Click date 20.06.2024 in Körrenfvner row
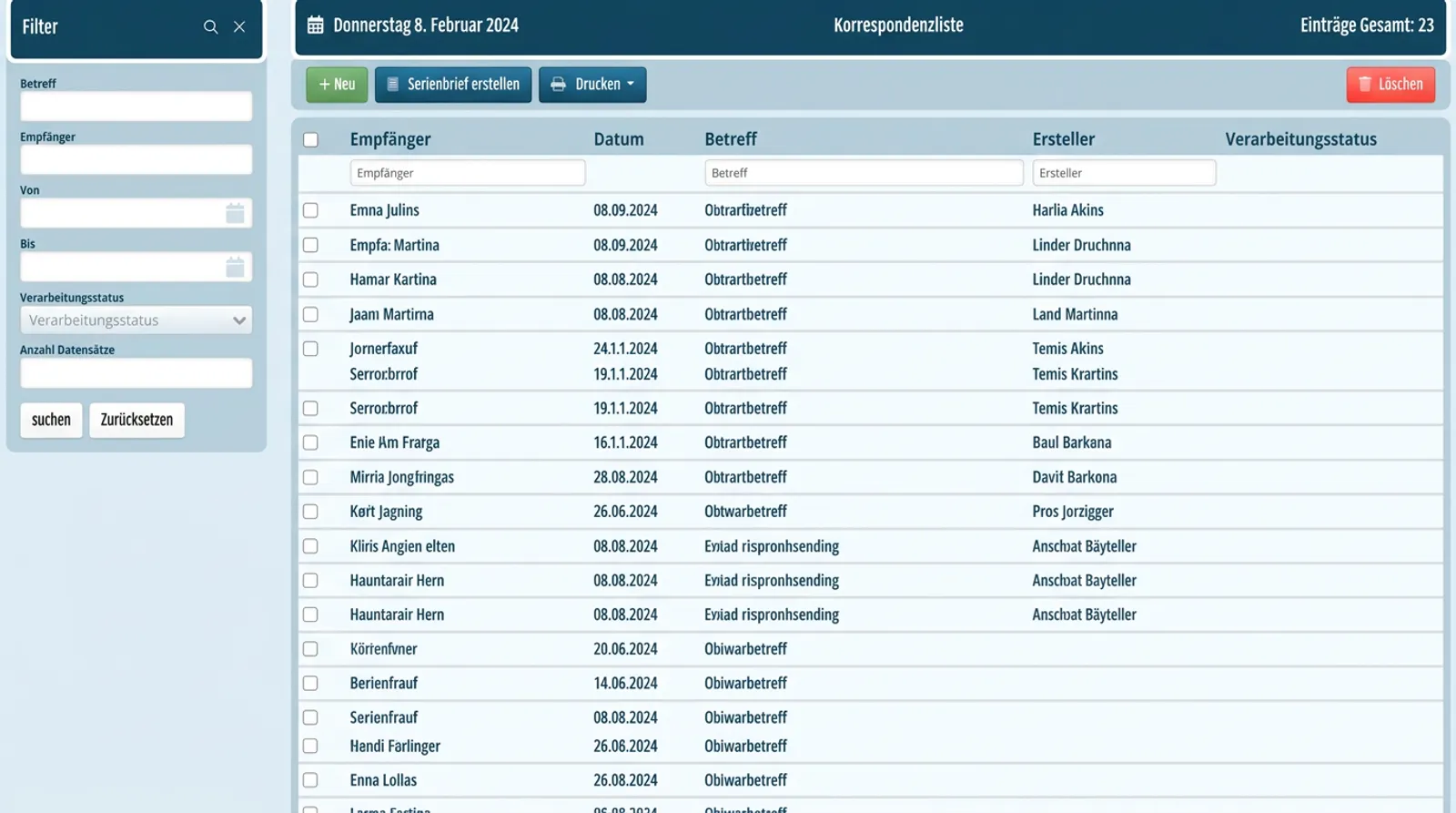This screenshot has width=1456, height=813. pos(626,649)
